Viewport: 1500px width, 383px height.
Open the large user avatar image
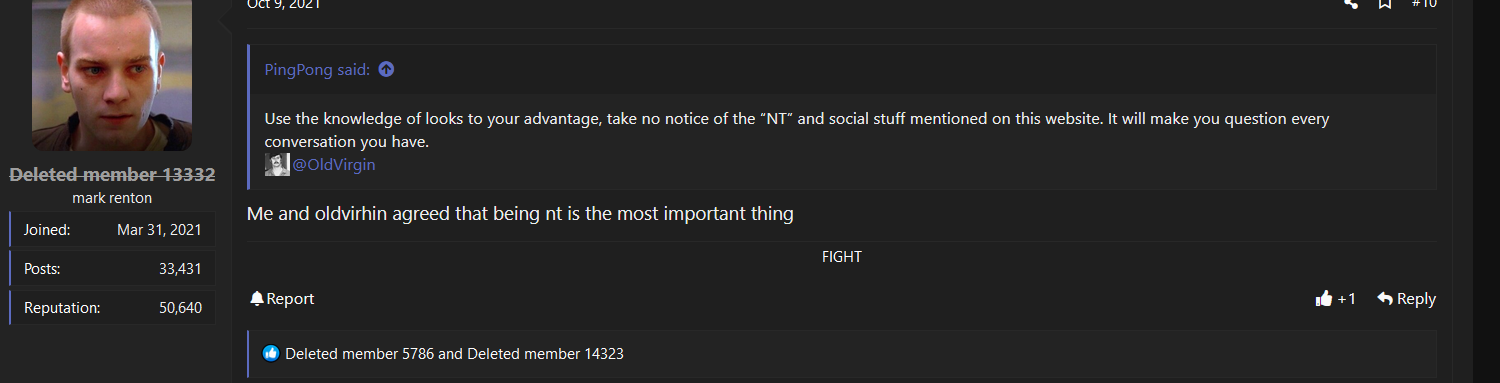tap(112, 75)
